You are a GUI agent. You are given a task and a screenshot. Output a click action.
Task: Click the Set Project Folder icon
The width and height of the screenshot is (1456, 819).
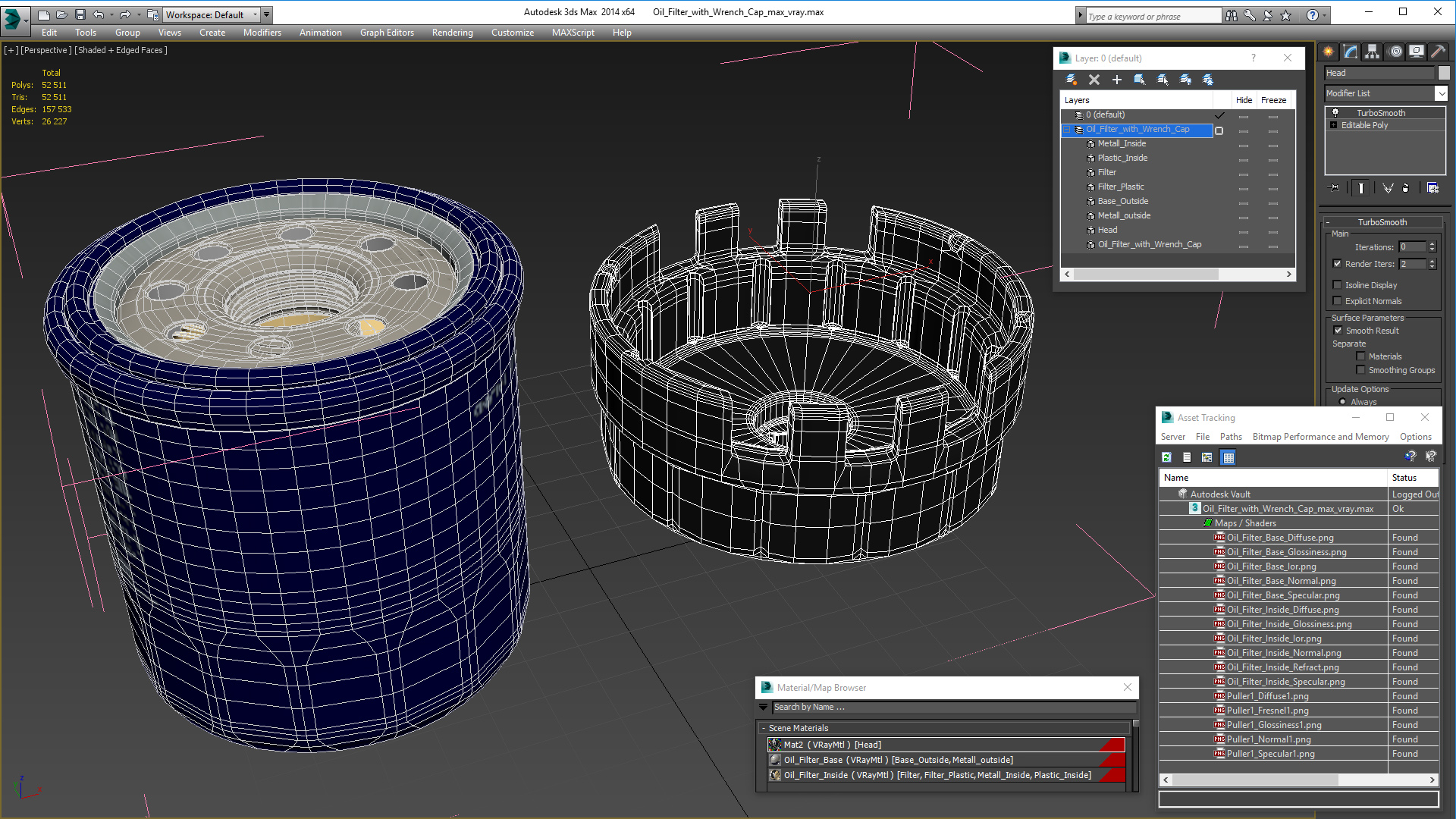pos(152,14)
